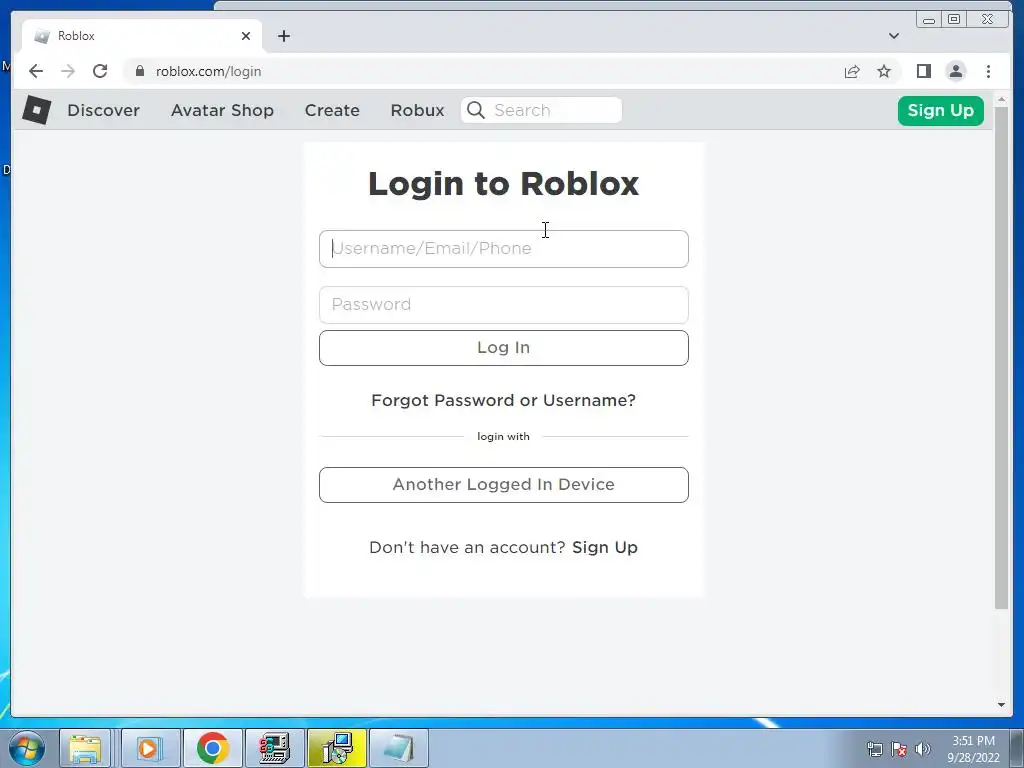Viewport: 1024px width, 768px height.
Task: Open the network computers taskbar icon
Action: [274, 748]
